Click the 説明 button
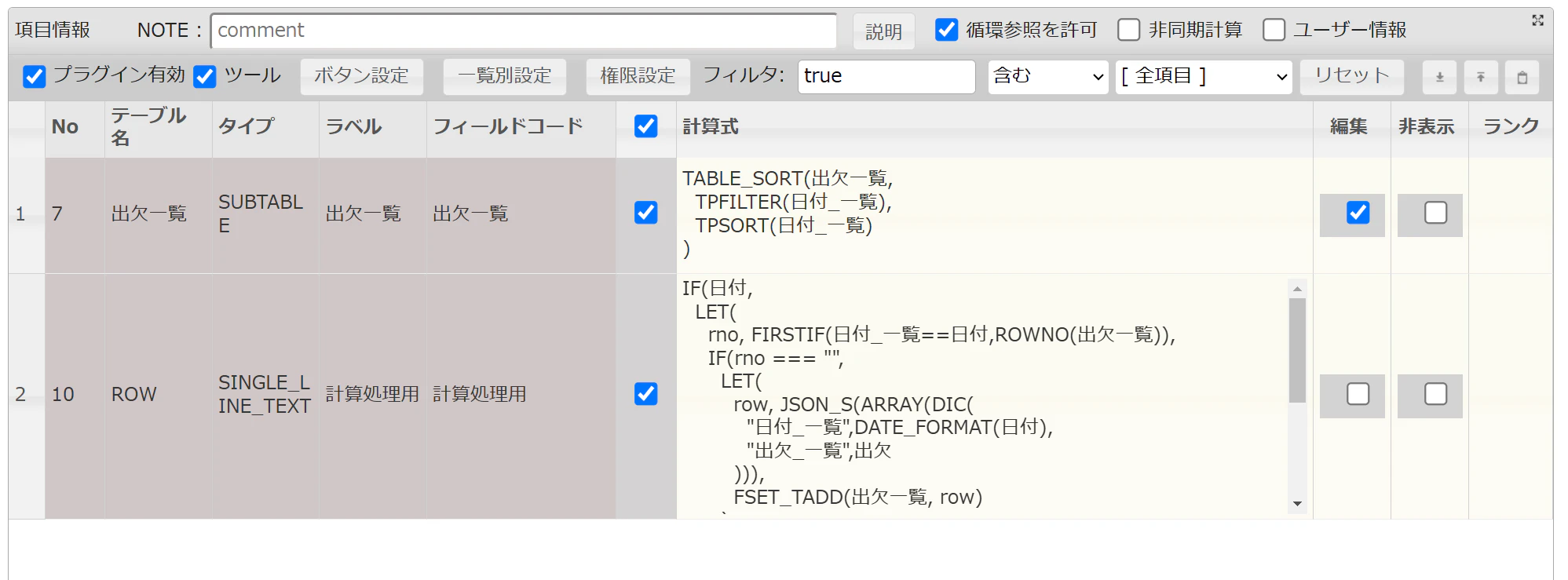The width and height of the screenshot is (1568, 580). point(884,31)
